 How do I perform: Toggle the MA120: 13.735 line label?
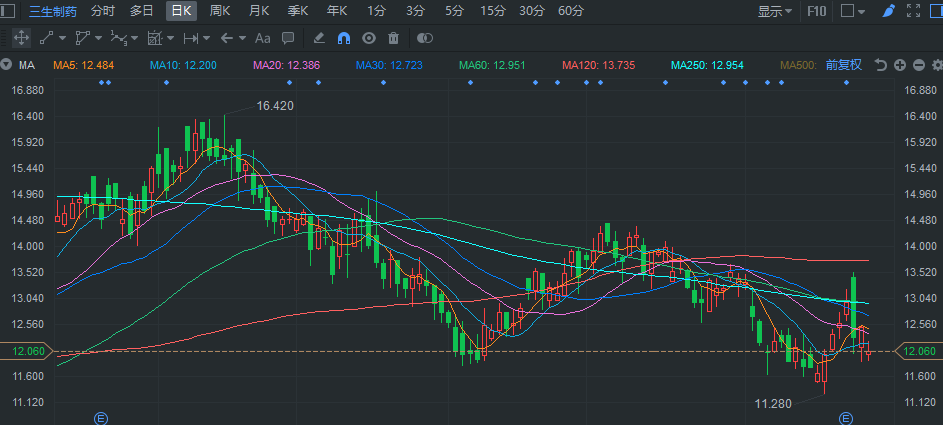click(x=598, y=65)
